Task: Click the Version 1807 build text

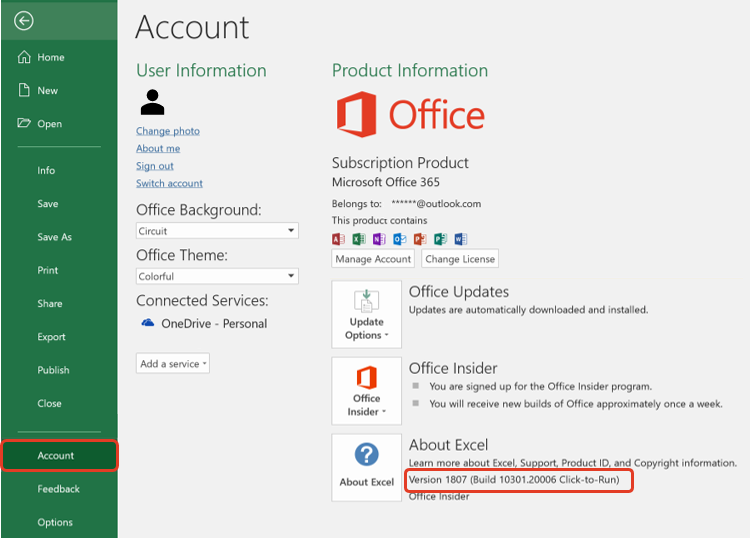Action: [514, 480]
